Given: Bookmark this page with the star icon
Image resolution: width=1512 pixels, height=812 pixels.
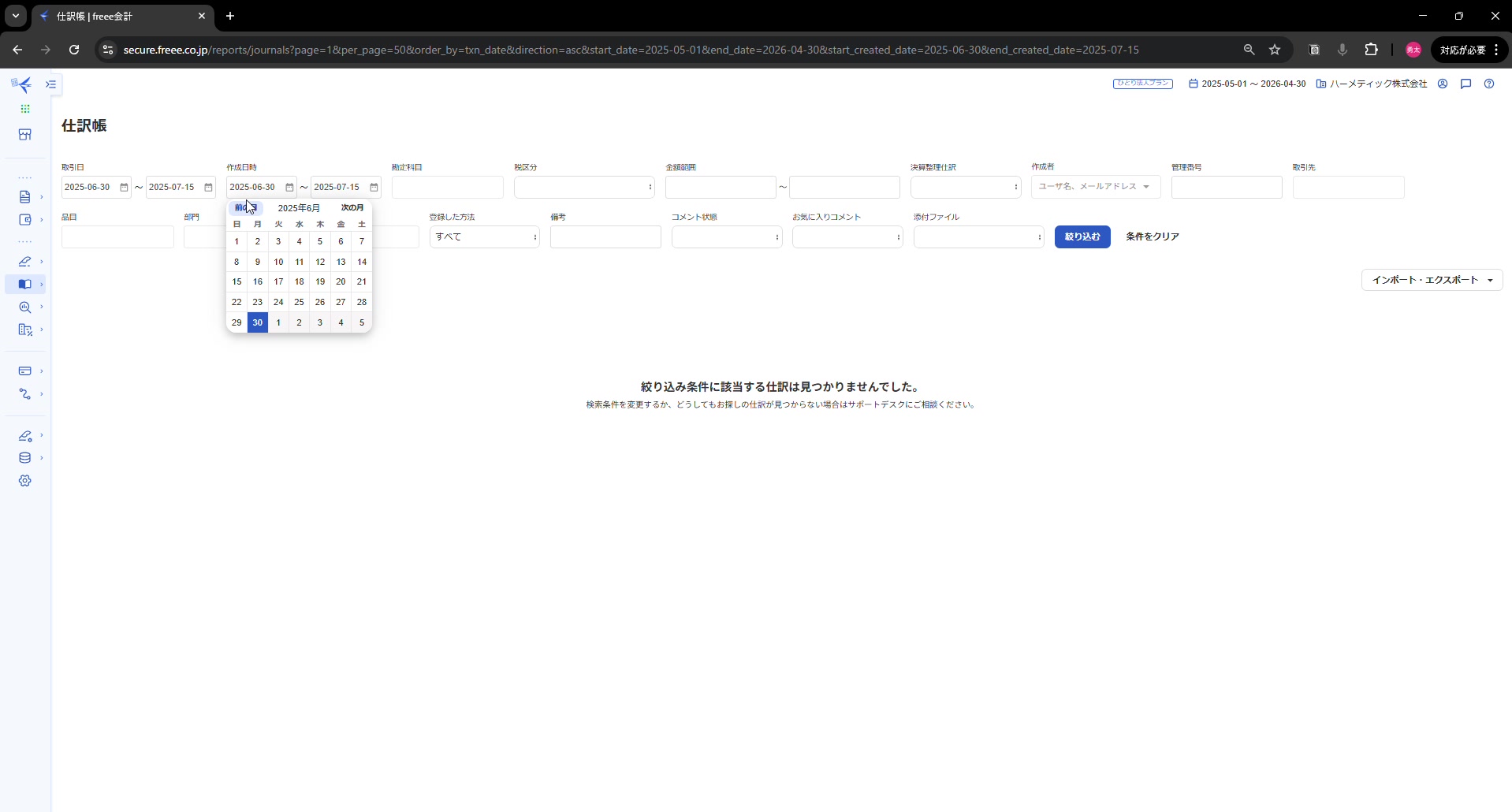Looking at the screenshot, I should pos(1275,50).
